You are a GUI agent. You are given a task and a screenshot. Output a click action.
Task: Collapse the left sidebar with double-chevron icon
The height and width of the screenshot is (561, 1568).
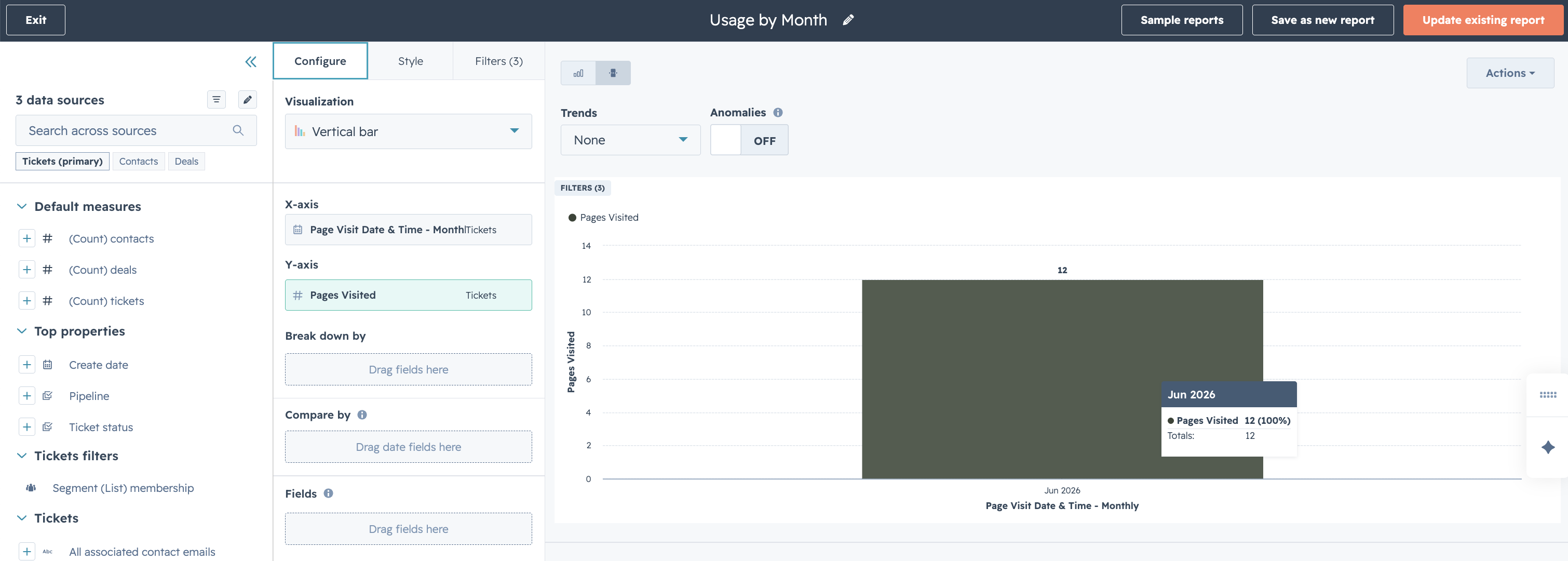click(x=251, y=61)
